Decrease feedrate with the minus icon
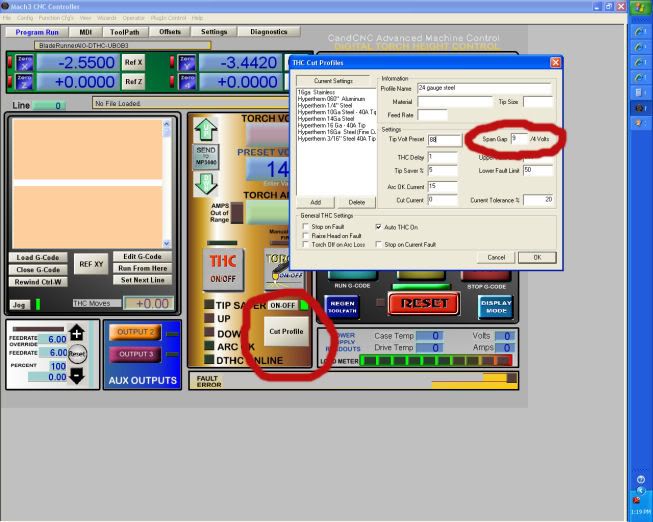Viewport: 653px width, 522px height. pyautogui.click(x=76, y=375)
